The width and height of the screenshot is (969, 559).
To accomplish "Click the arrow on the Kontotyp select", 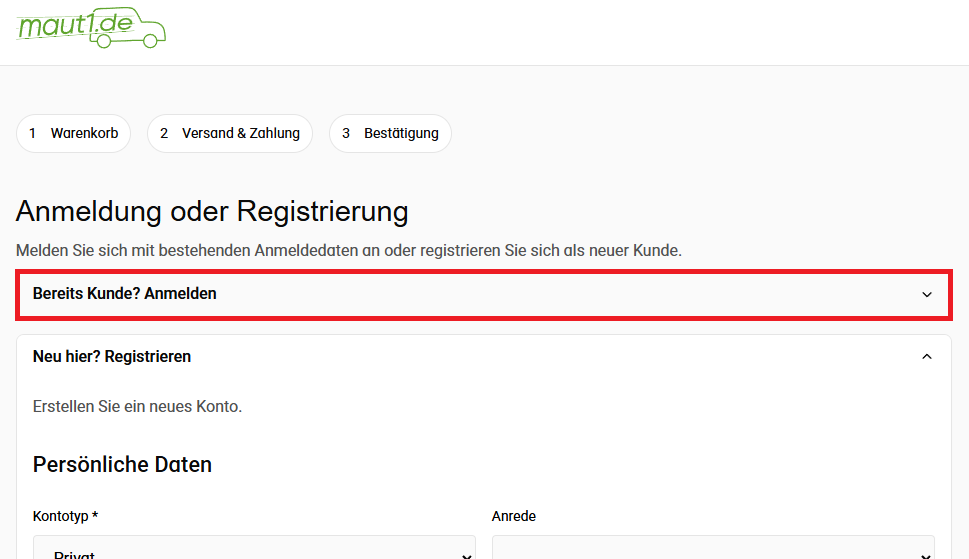I will point(466,553).
